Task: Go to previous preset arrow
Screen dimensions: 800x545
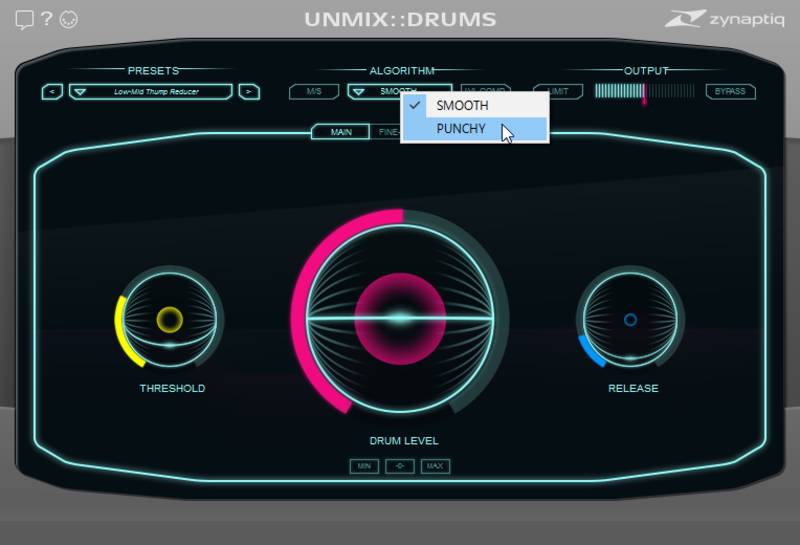Action: [52, 92]
